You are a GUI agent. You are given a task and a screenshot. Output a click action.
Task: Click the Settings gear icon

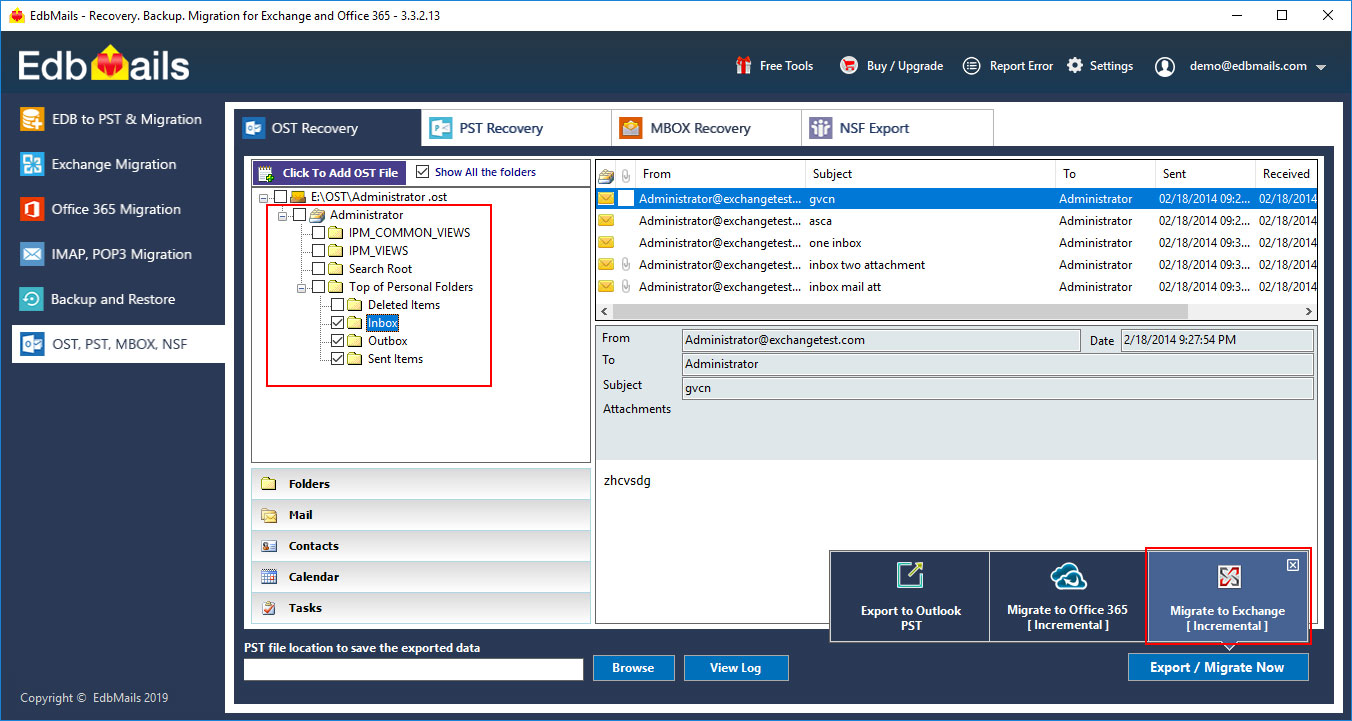pyautogui.click(x=1075, y=66)
